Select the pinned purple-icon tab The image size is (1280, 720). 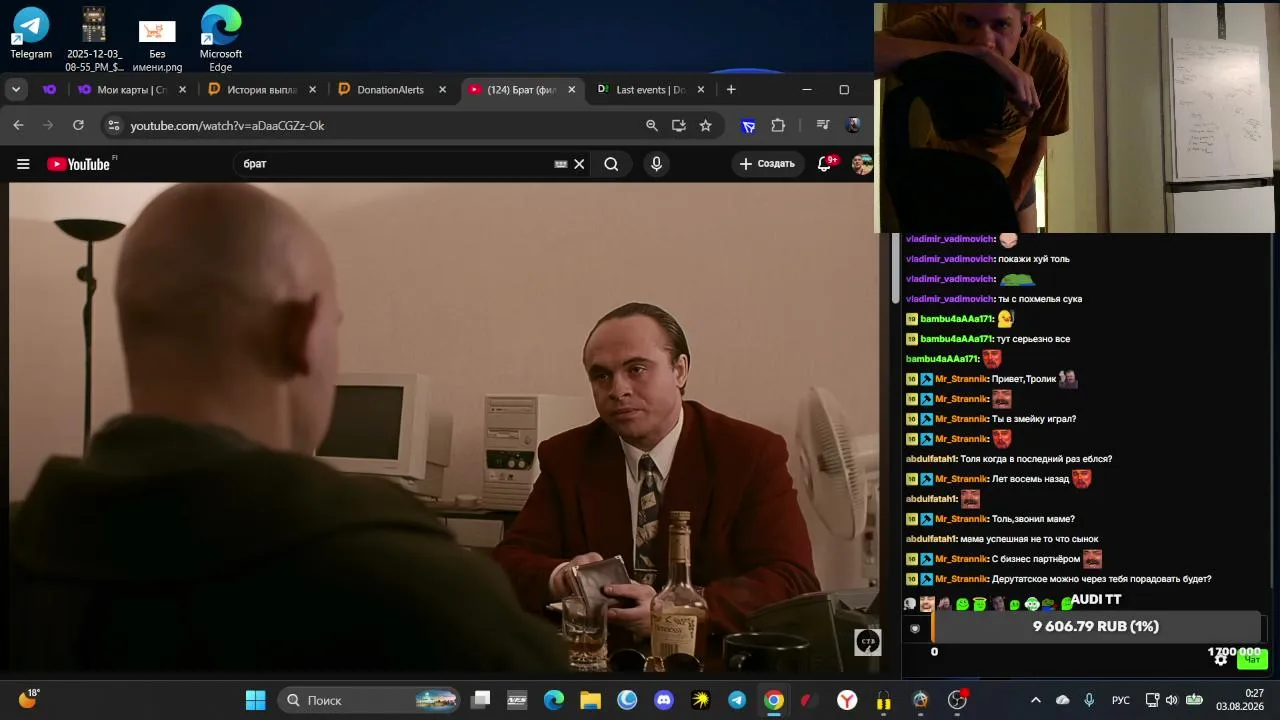tap(49, 90)
